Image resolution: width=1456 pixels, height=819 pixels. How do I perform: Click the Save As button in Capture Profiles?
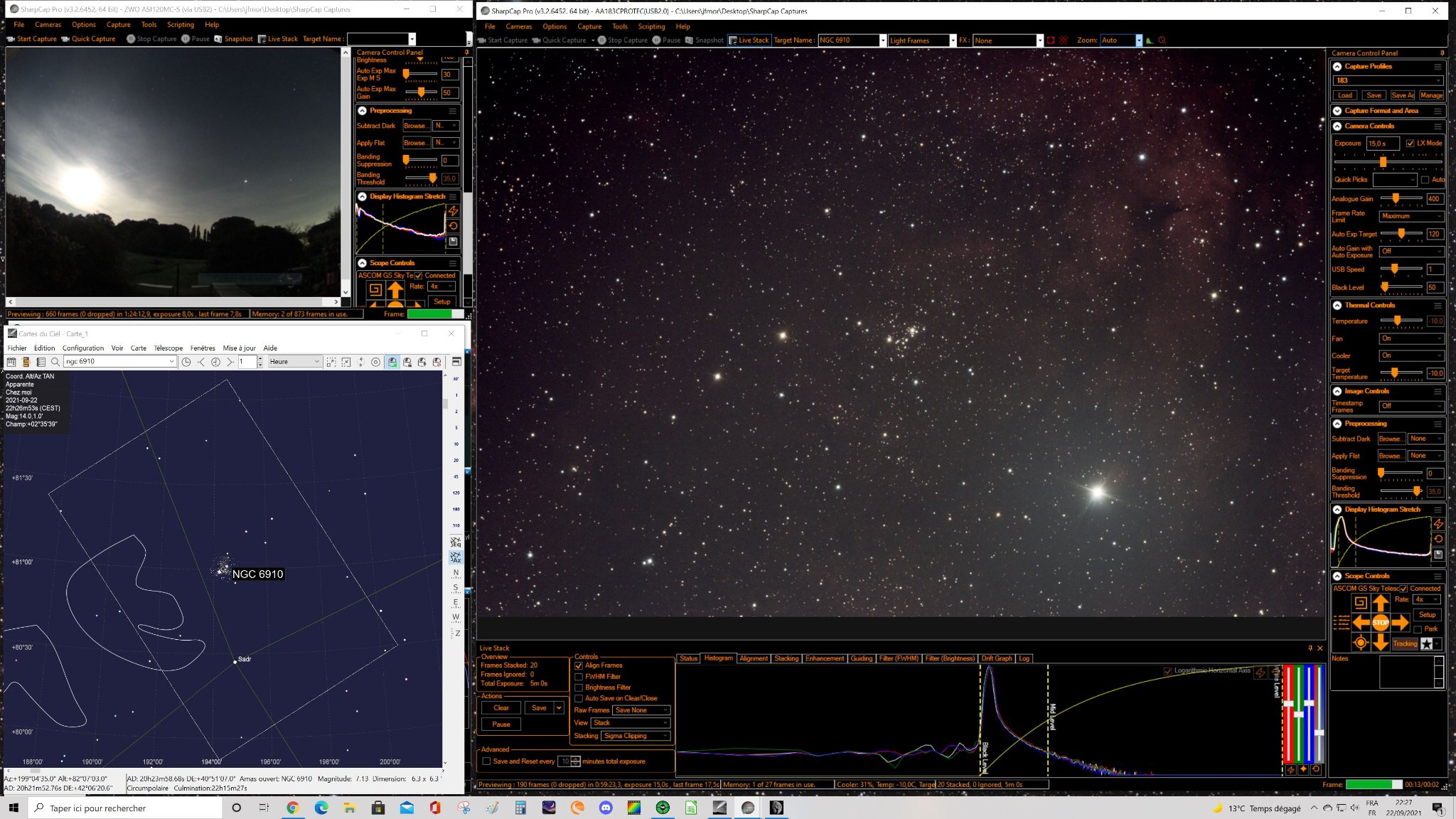[x=1402, y=95]
